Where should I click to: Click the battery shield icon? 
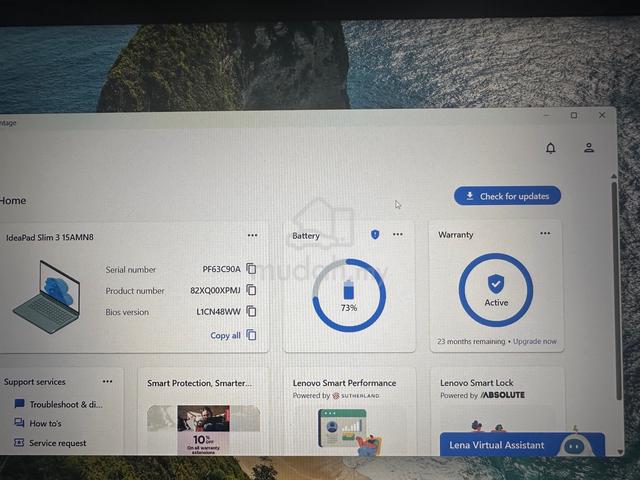[375, 234]
